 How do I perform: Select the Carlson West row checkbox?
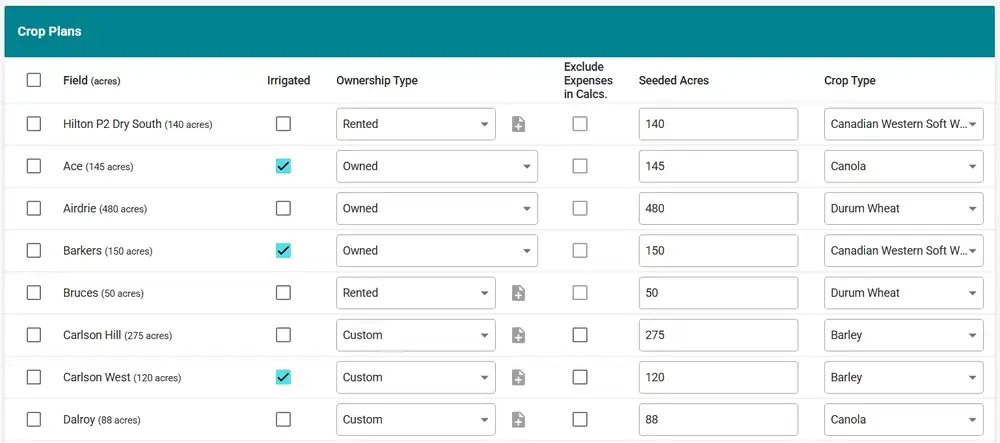coord(34,377)
